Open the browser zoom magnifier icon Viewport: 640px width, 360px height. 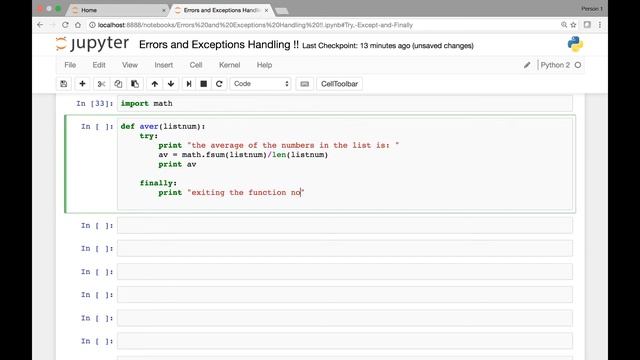coord(564,25)
